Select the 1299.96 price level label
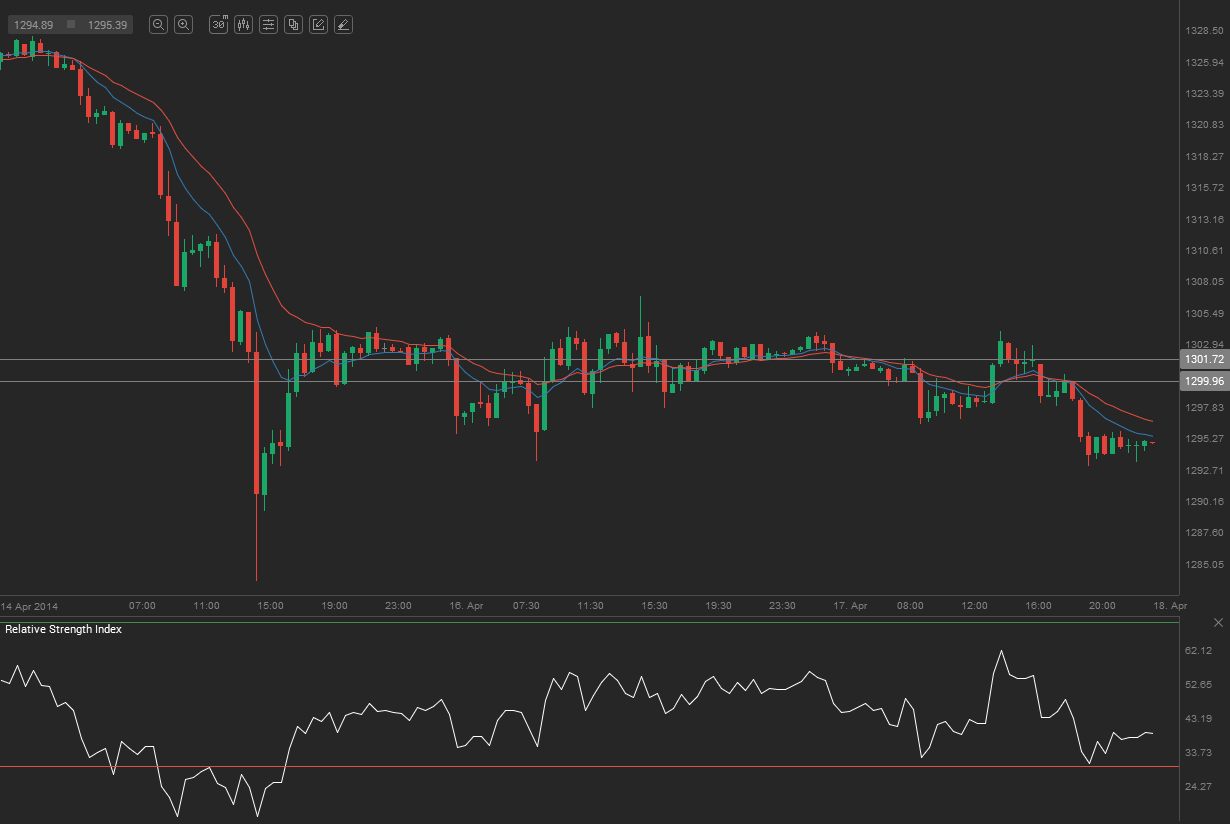 point(1203,381)
